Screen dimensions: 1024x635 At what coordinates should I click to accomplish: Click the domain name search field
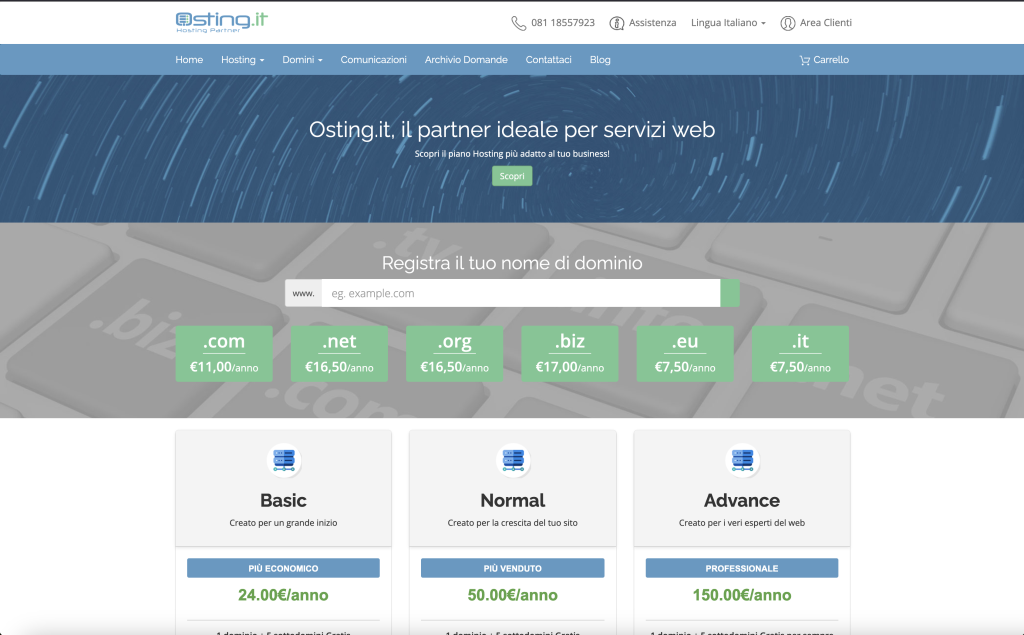[520, 293]
